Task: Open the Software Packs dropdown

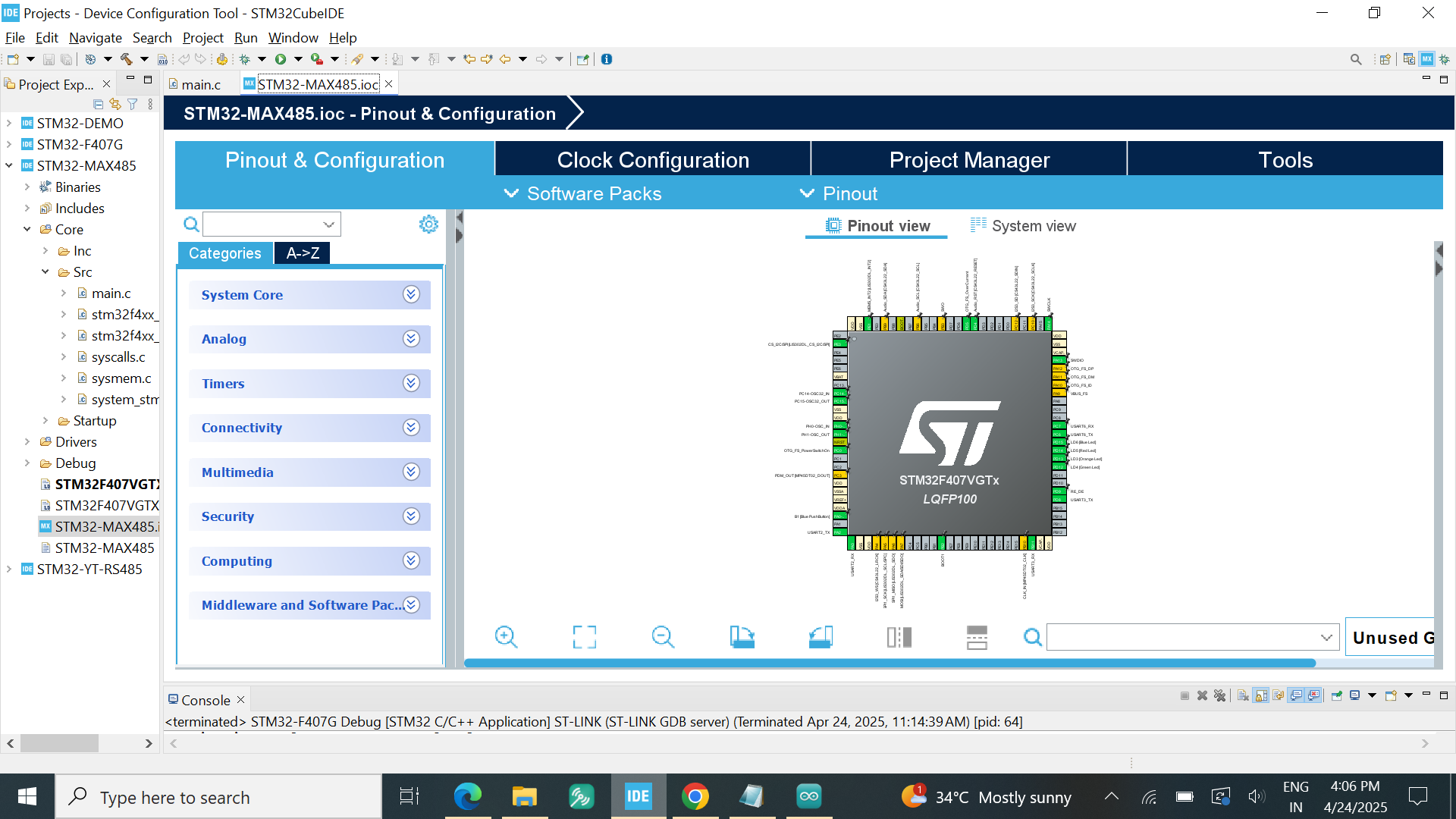Action: pyautogui.click(x=583, y=193)
